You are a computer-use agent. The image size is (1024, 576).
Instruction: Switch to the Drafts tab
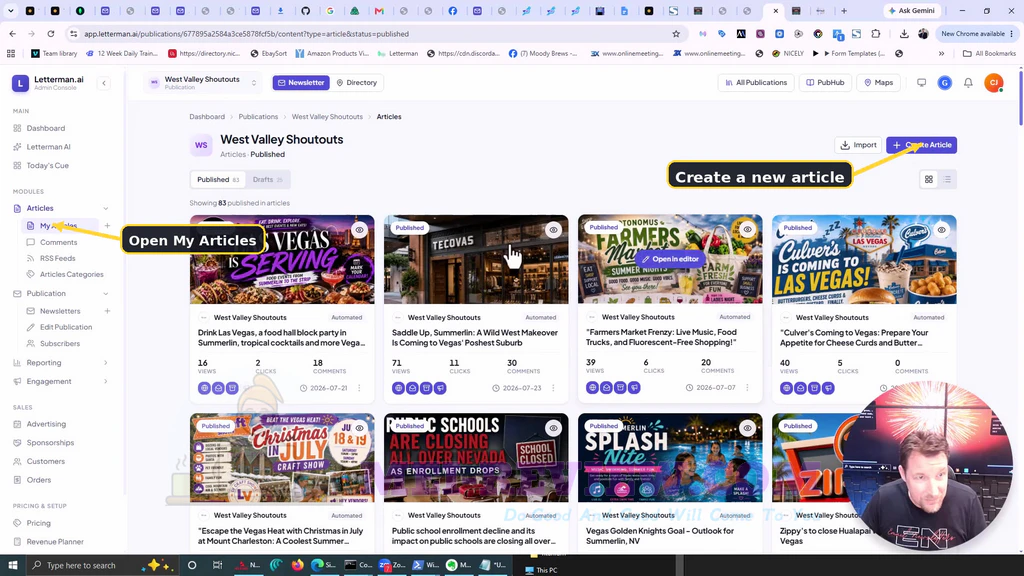click(x=268, y=180)
